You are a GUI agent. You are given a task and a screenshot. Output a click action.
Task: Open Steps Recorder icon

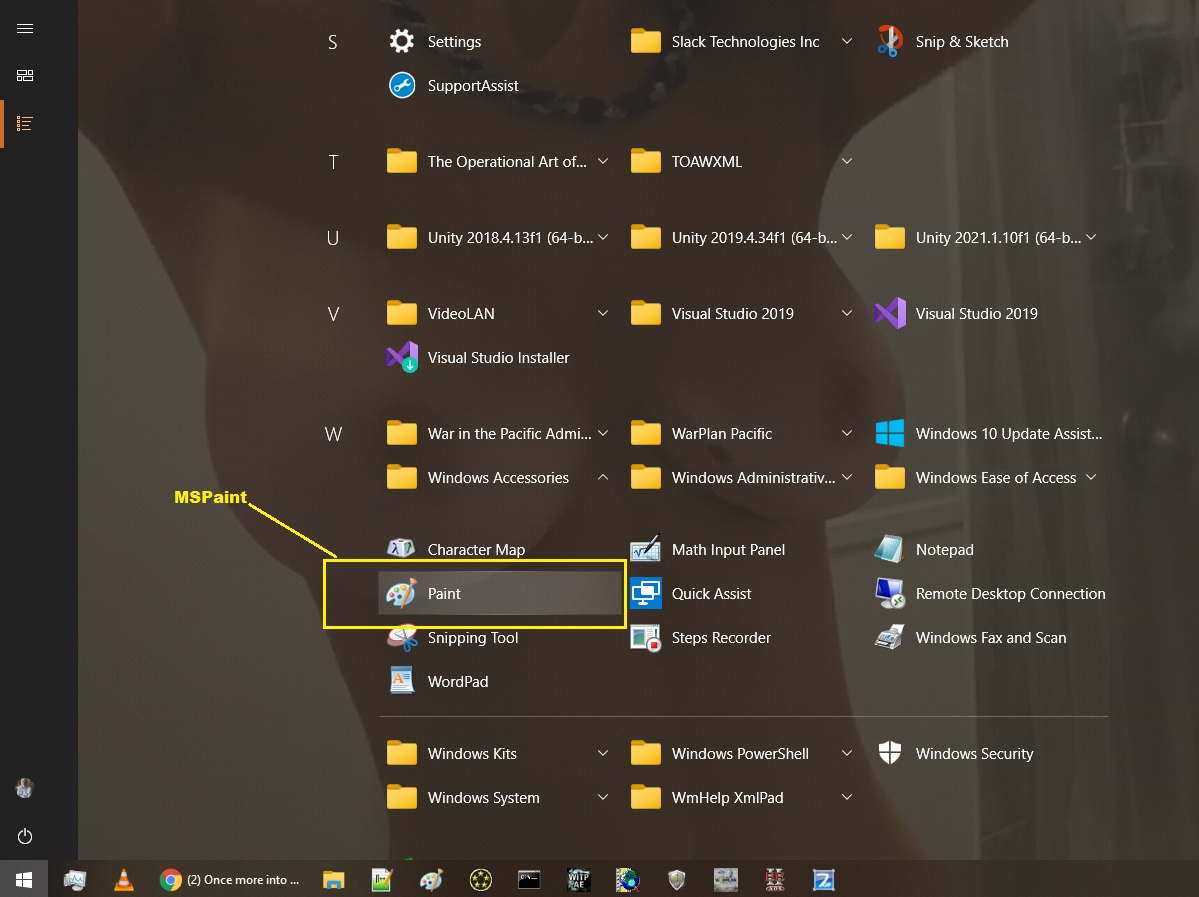tap(645, 637)
